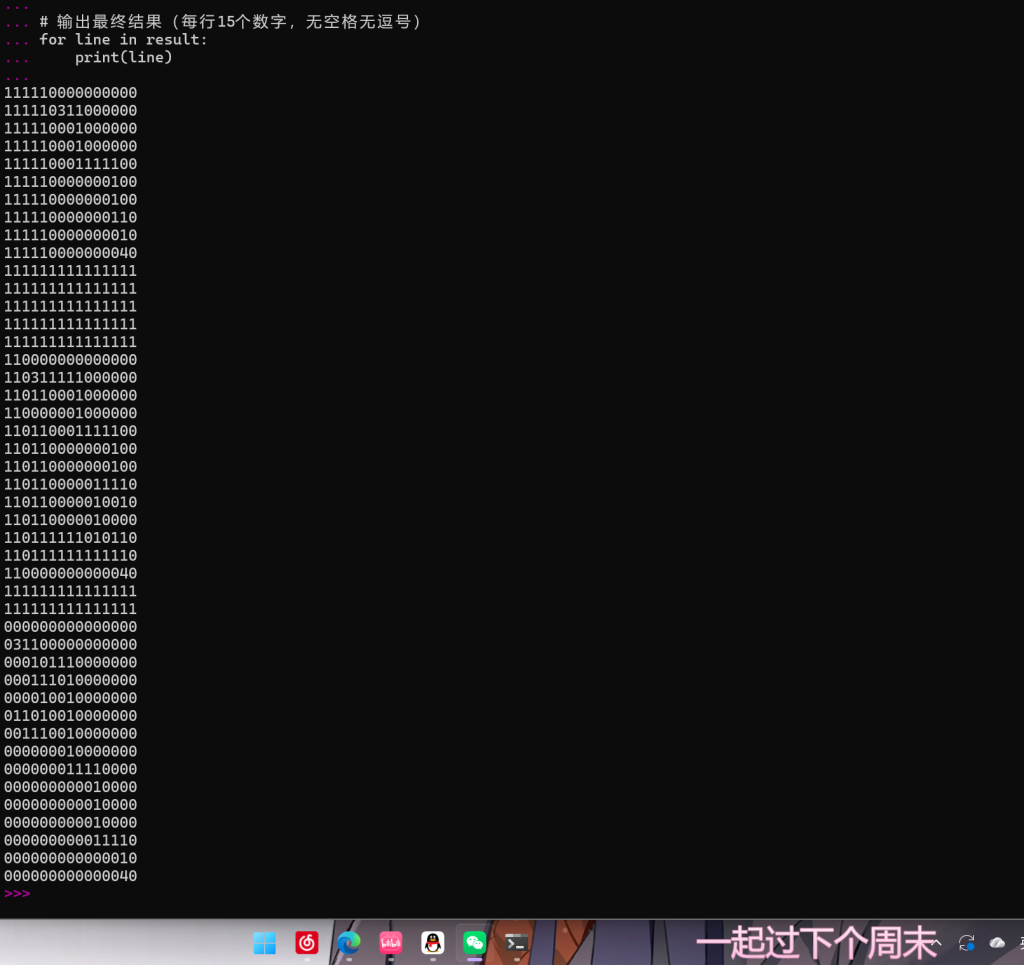Image resolution: width=1024 pixels, height=965 pixels.
Task: Open the QQ penguin icon
Action: (x=433, y=943)
